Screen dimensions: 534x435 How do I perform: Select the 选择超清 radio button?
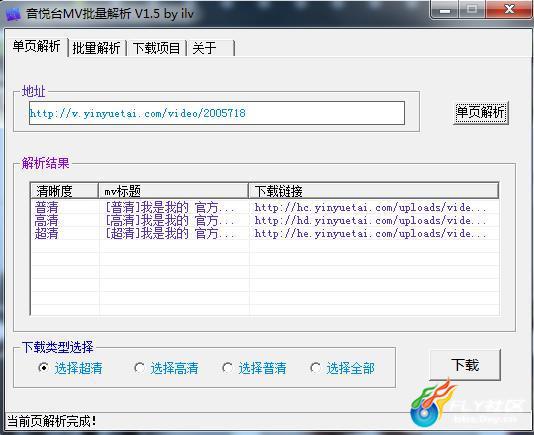(70, 368)
